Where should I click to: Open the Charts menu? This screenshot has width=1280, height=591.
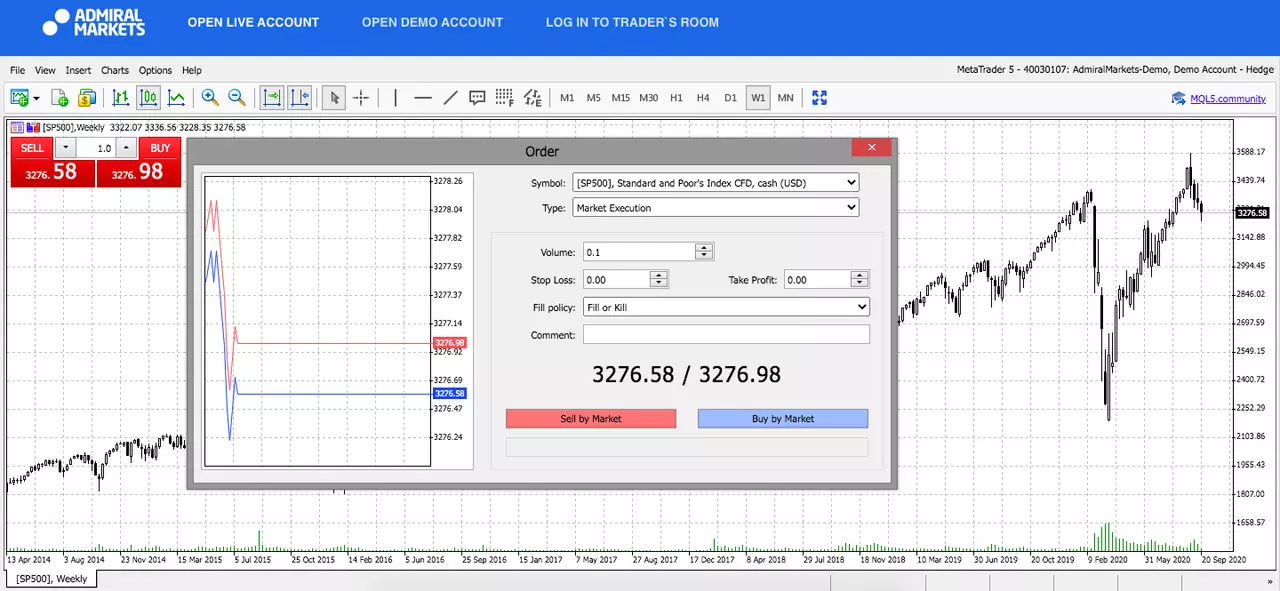coord(115,70)
